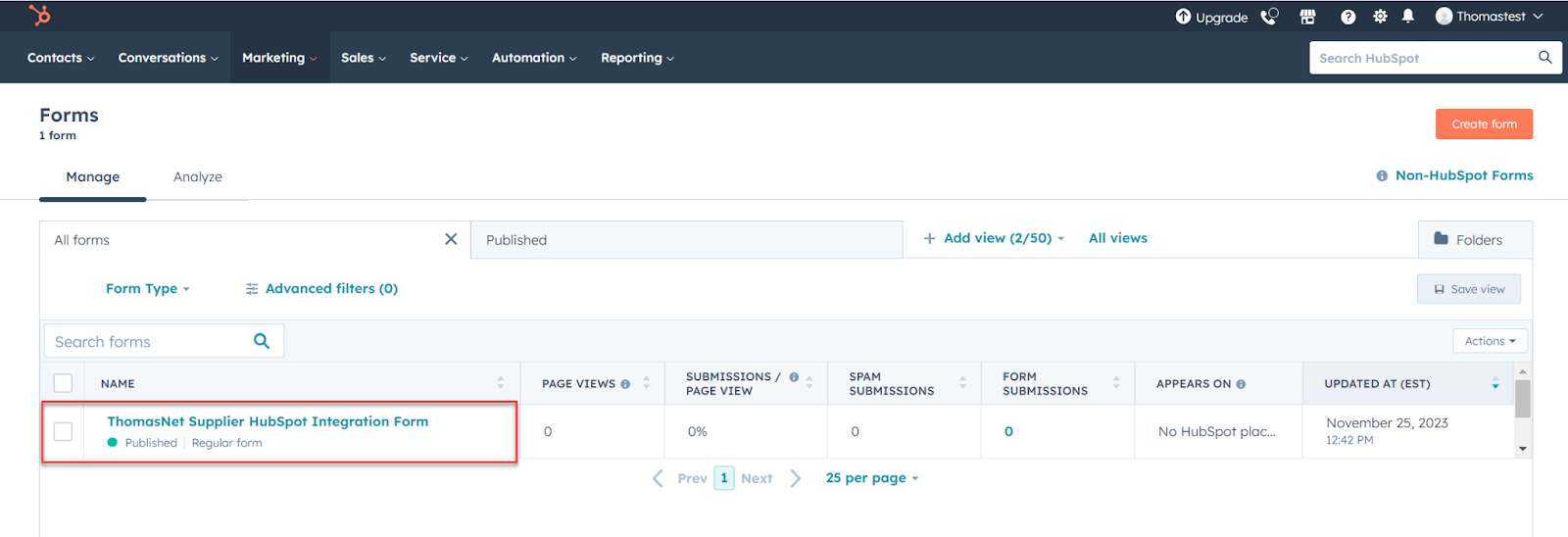1568x537 pixels.
Task: Click the Save view button
Action: 1469,289
